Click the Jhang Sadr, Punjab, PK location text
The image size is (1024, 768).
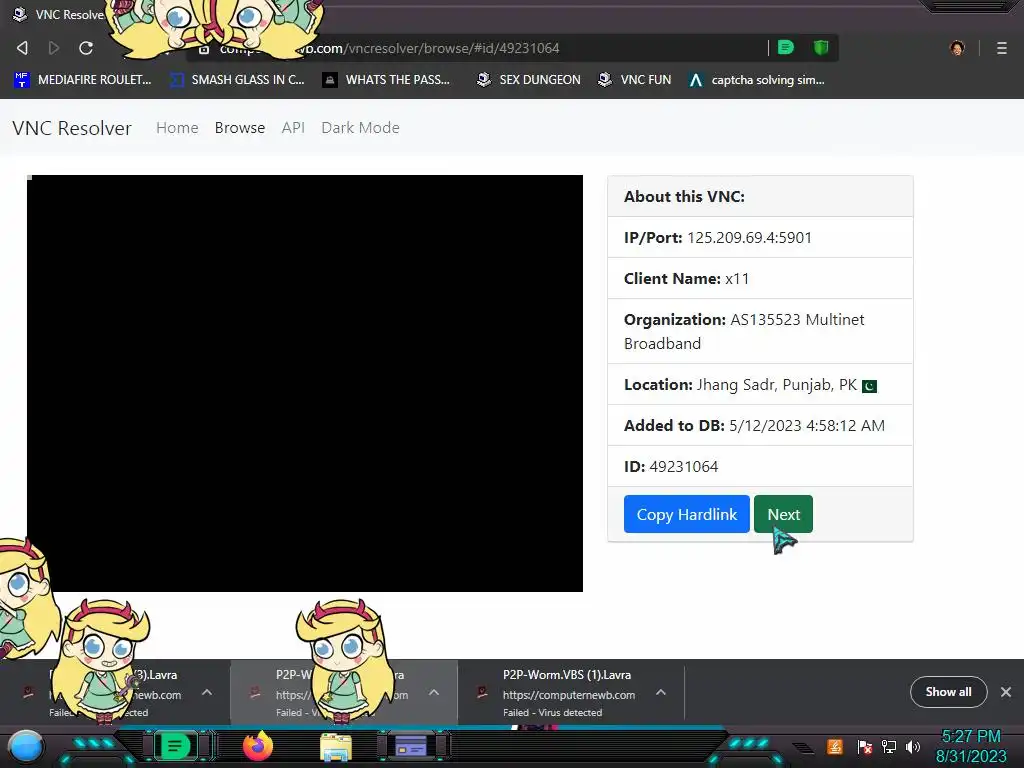point(776,385)
